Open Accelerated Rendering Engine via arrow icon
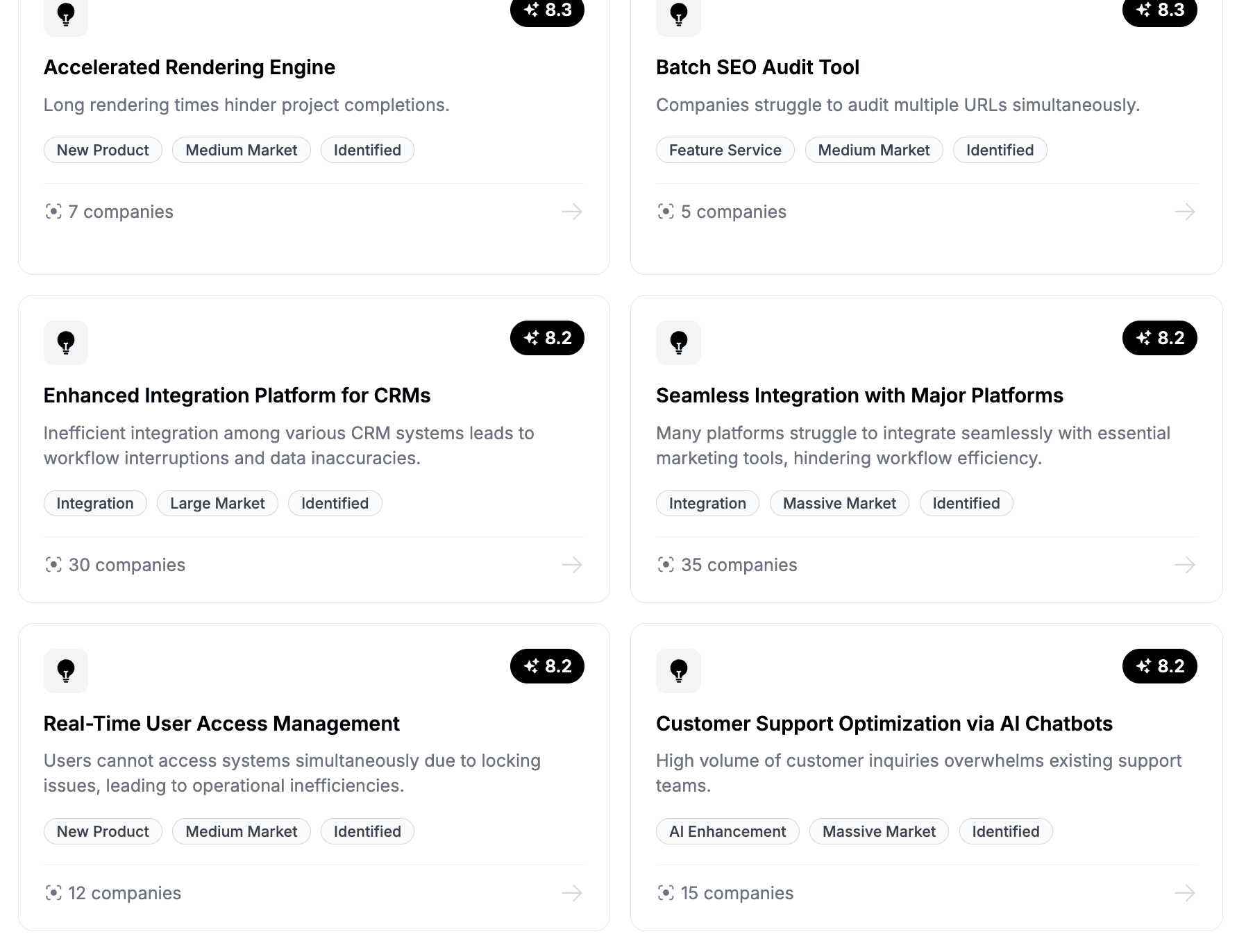Screen dimensions: 1237x952 pyautogui.click(x=572, y=212)
